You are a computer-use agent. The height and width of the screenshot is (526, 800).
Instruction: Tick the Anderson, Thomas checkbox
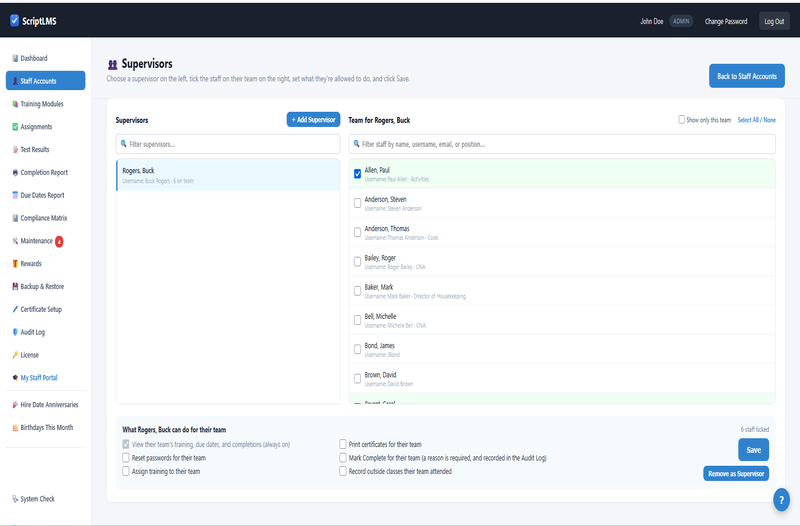tap(357, 232)
